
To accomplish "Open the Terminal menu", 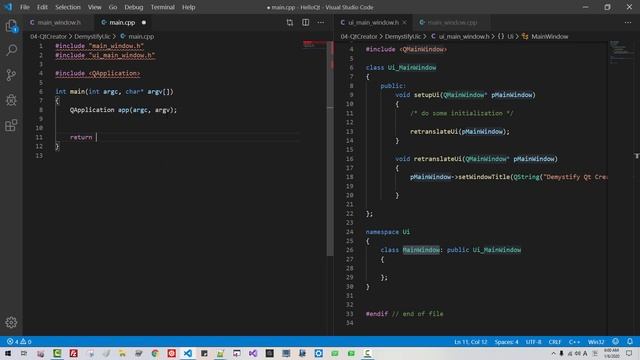I will coord(162,7).
